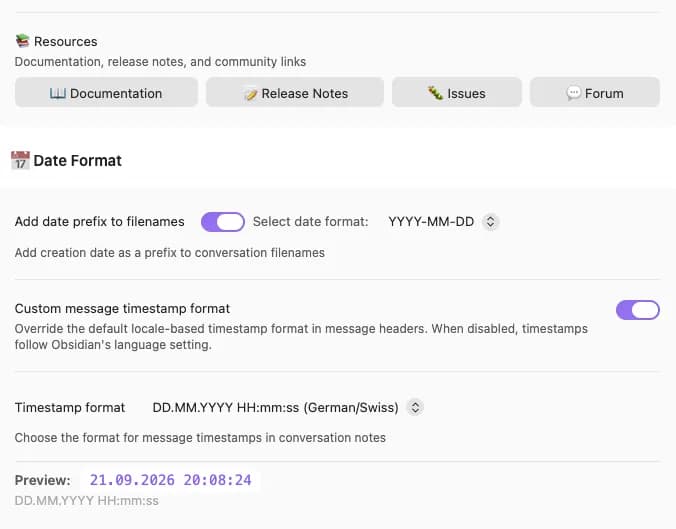
Task: Click 'Add creation date as a prefix' description
Action: (170, 253)
